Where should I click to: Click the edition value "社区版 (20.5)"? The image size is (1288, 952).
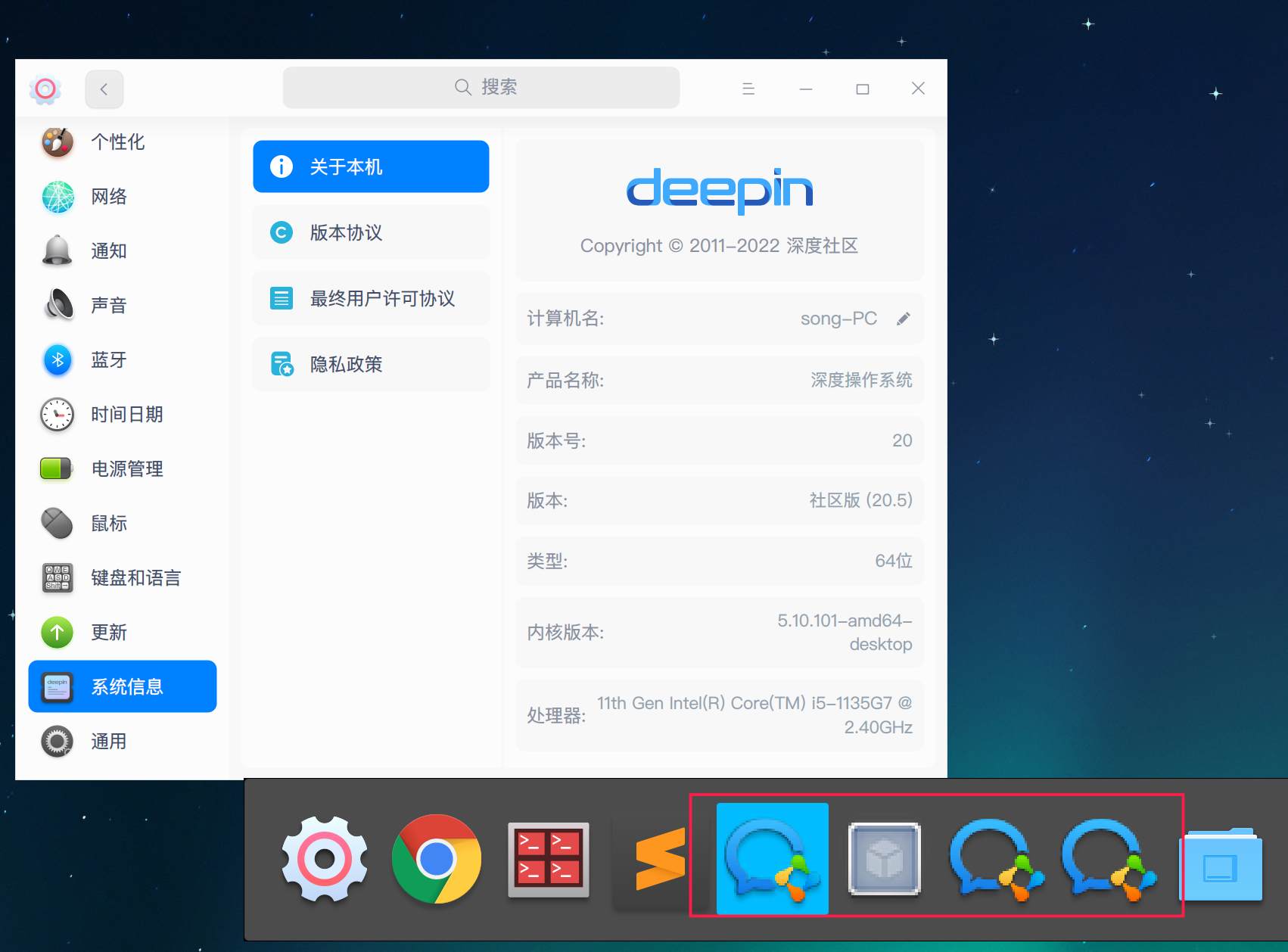pyautogui.click(x=861, y=500)
